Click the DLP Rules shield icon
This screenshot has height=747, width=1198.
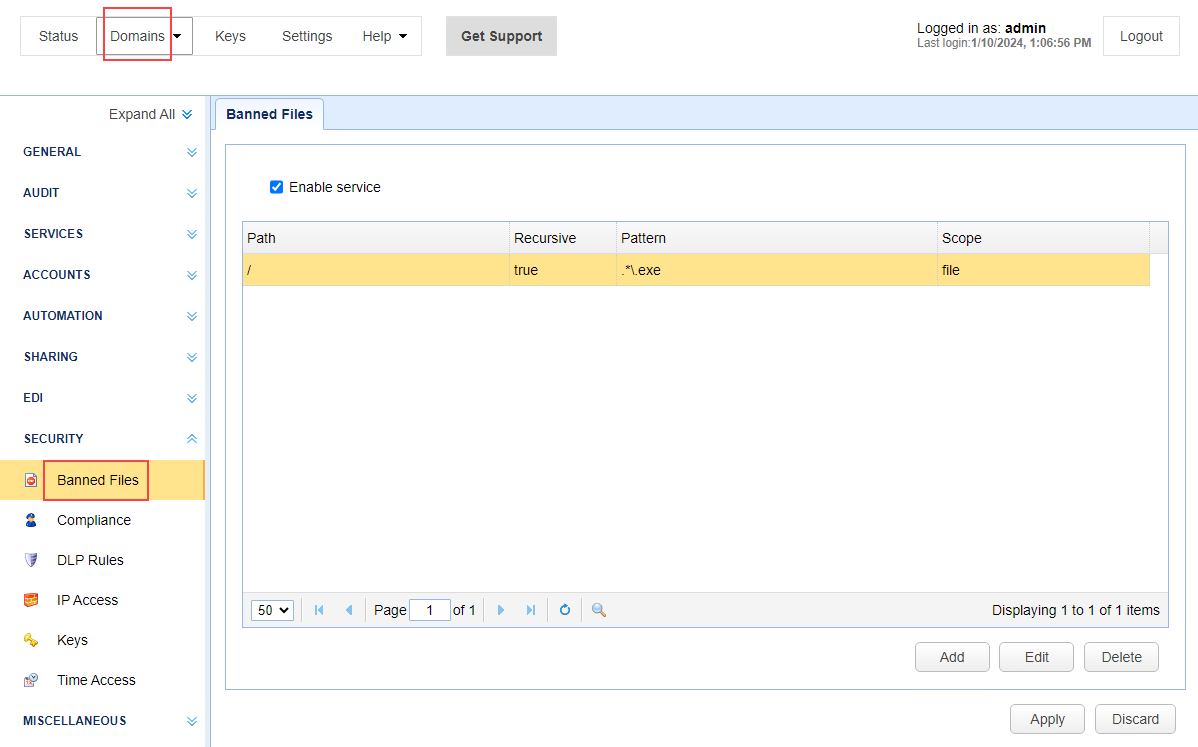(31, 560)
